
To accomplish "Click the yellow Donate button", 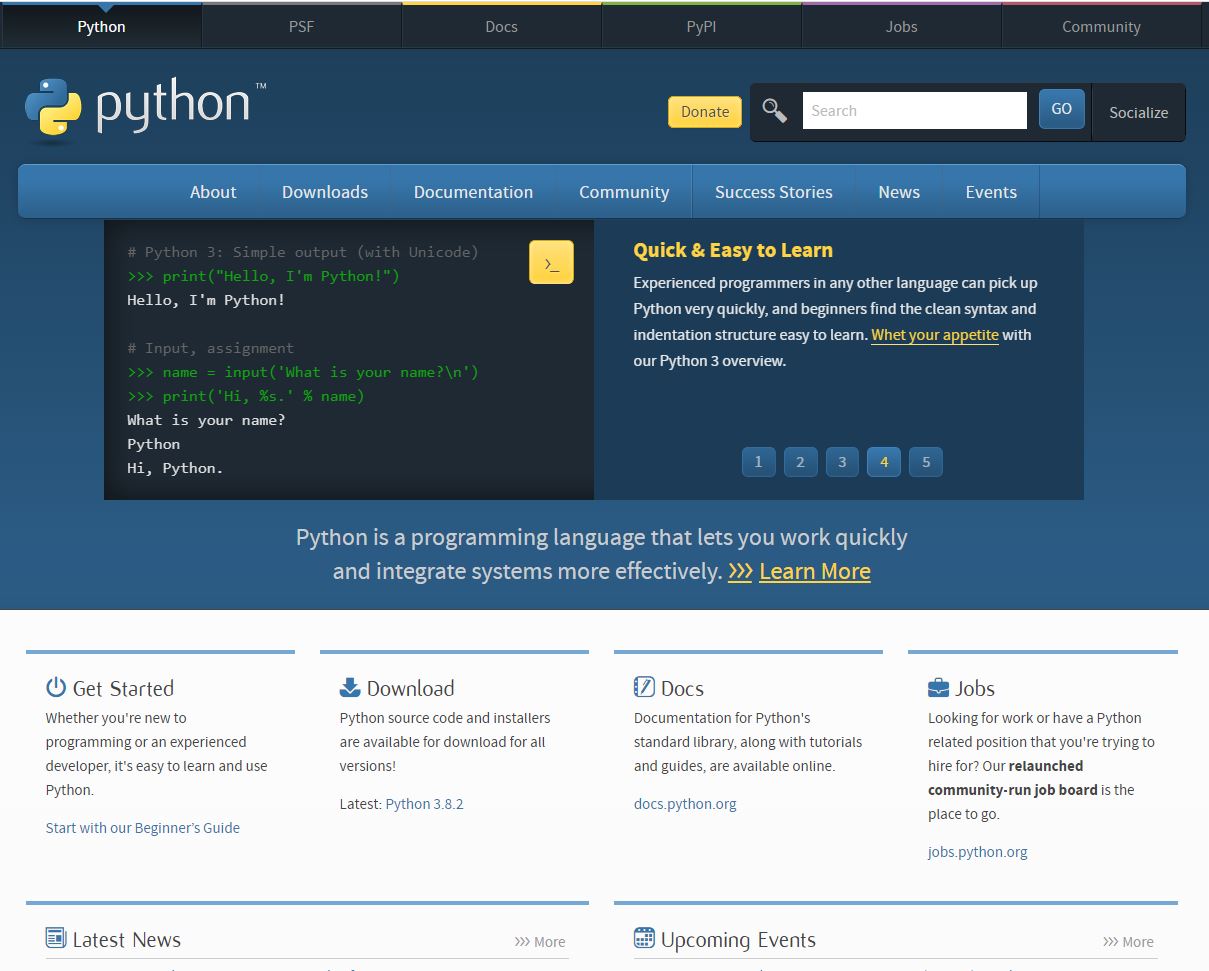I will click(x=705, y=111).
